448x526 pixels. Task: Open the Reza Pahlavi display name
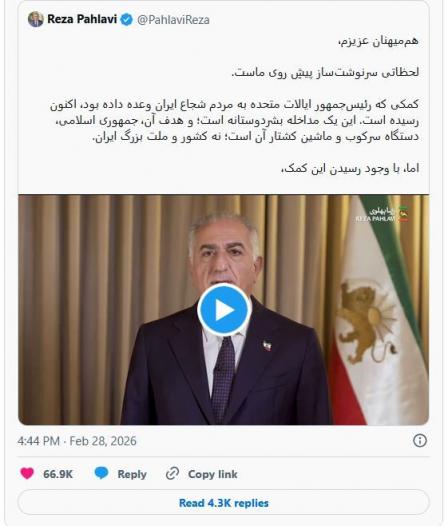click(x=82, y=19)
